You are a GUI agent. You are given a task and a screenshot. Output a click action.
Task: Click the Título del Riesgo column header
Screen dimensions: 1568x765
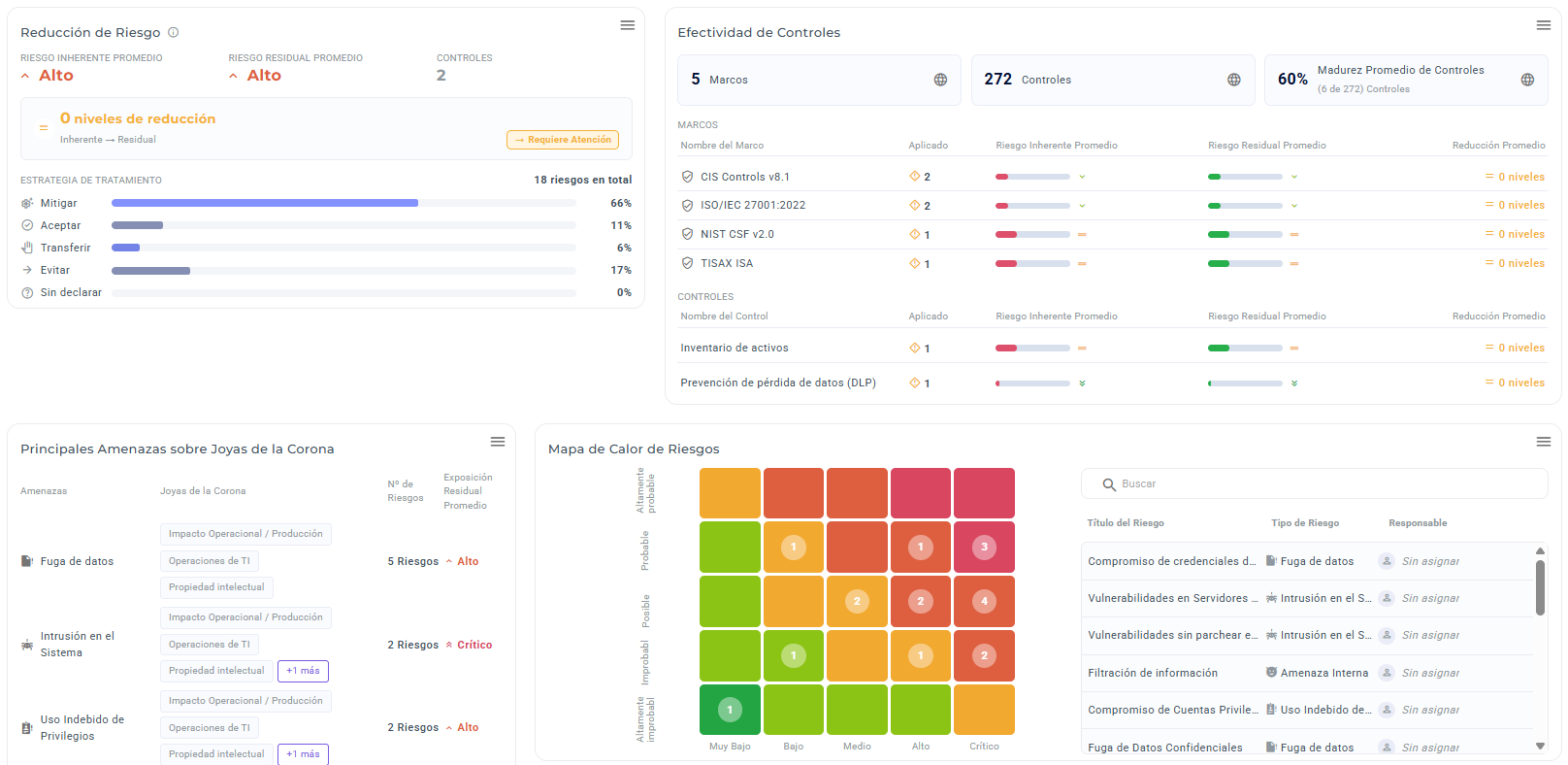coord(1126,523)
